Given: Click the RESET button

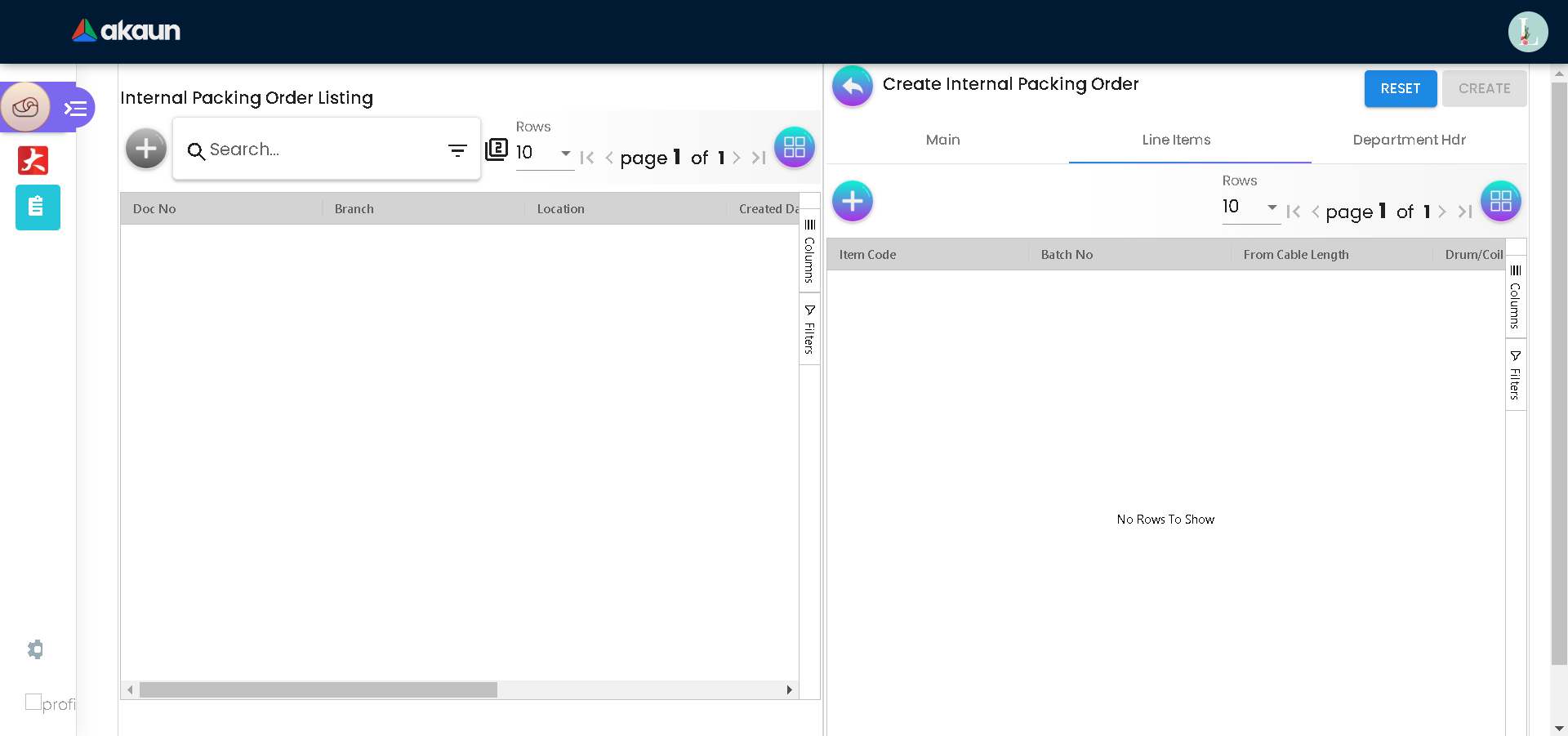Looking at the screenshot, I should click(1401, 88).
